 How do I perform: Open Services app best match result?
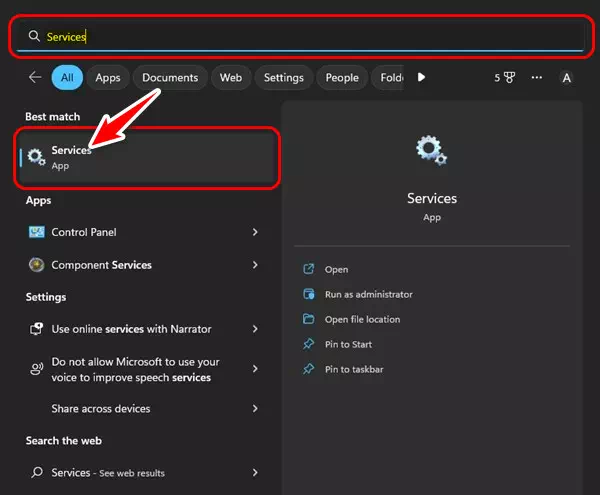tap(147, 158)
